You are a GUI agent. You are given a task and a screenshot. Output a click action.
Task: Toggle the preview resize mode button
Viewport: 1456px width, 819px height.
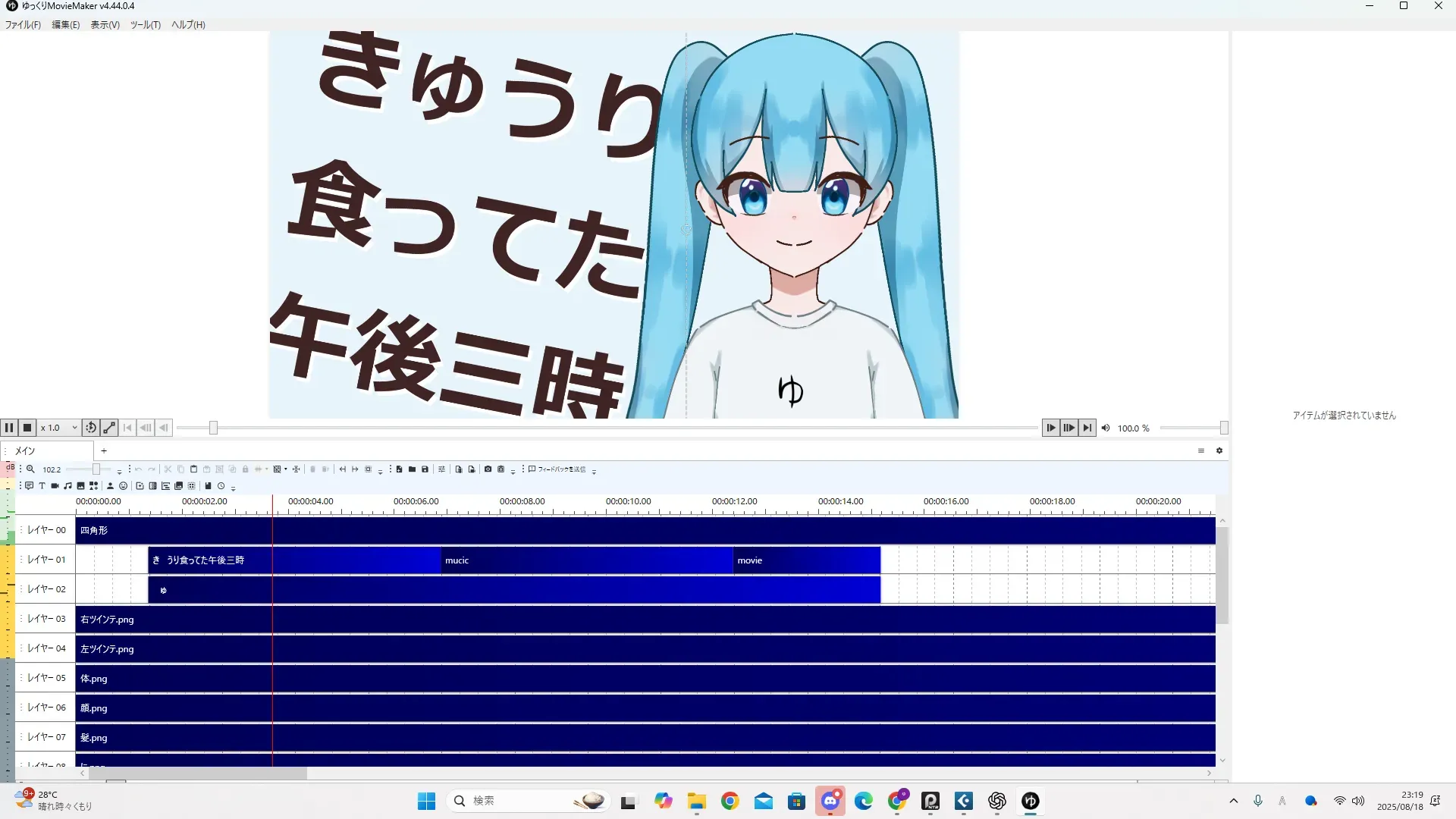pyautogui.click(x=109, y=428)
